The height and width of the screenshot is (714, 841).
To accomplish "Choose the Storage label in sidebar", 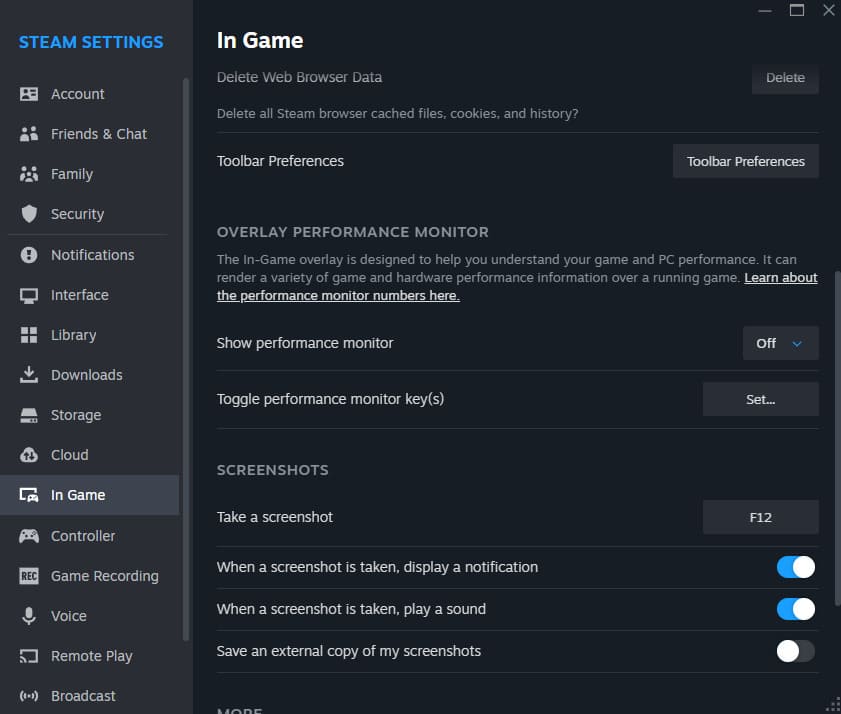I will pos(76,415).
